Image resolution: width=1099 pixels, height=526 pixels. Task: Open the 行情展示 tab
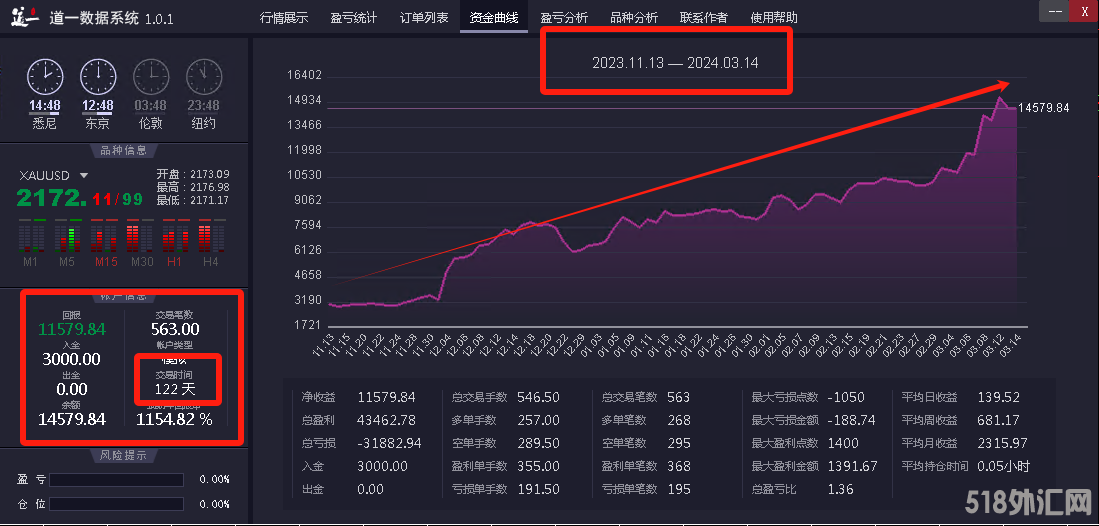[x=284, y=18]
